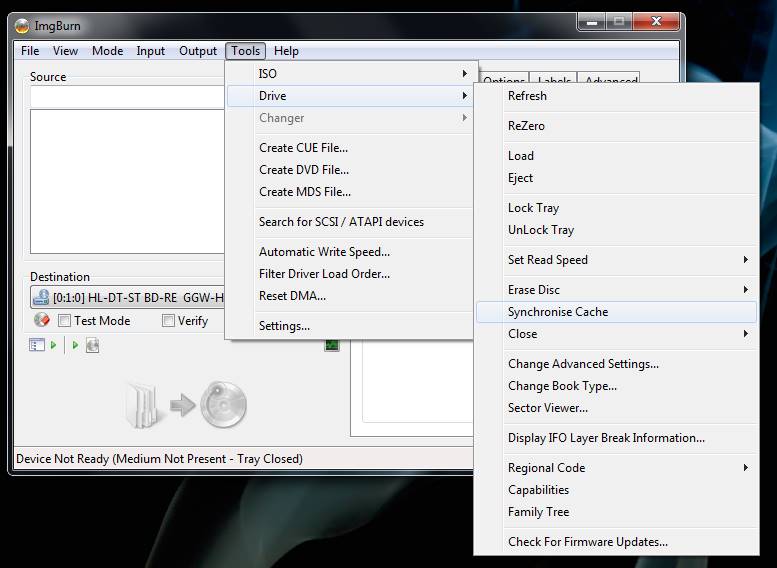Screen dimensions: 777x568
Task: Open the Help menu
Action: [286, 51]
